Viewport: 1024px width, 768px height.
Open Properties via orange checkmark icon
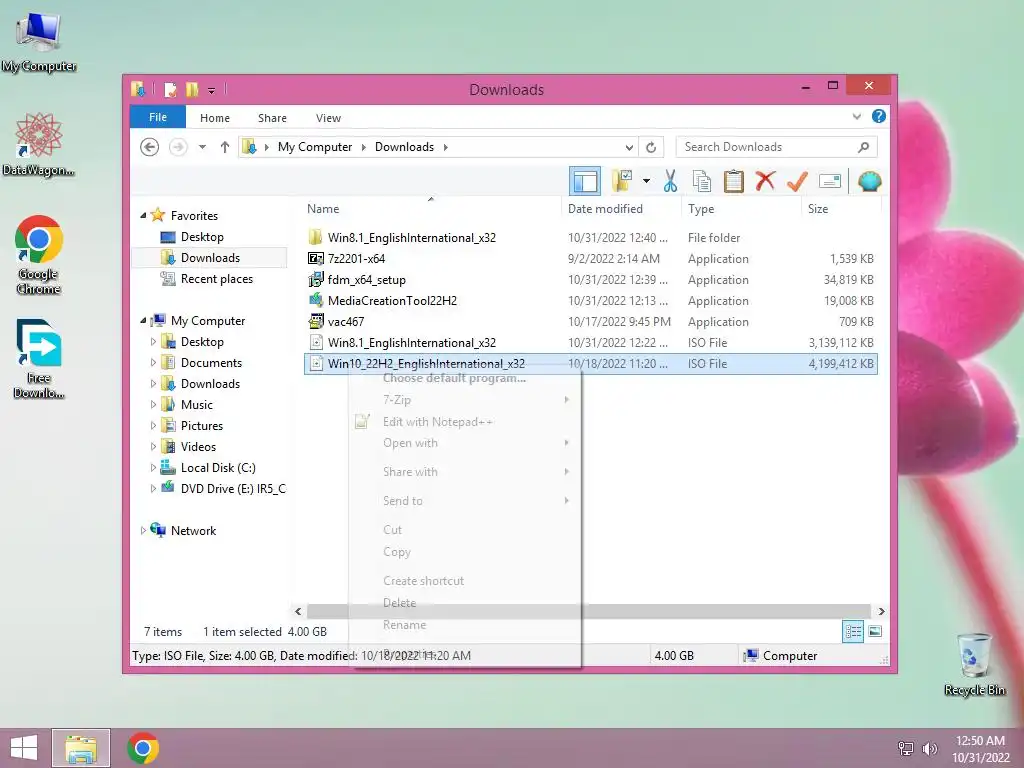tap(797, 181)
